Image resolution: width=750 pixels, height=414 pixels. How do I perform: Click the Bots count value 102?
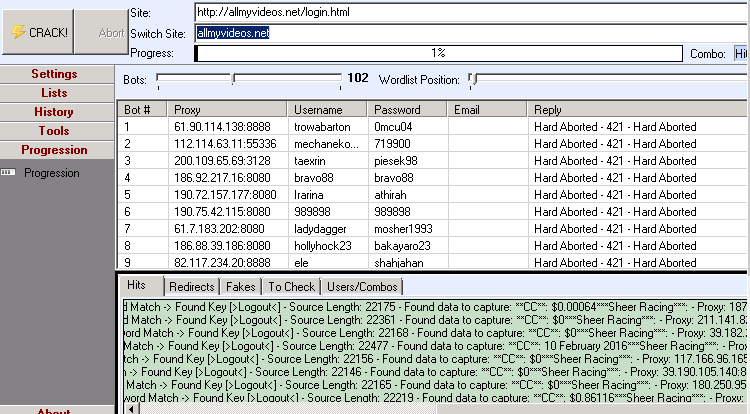(x=358, y=78)
